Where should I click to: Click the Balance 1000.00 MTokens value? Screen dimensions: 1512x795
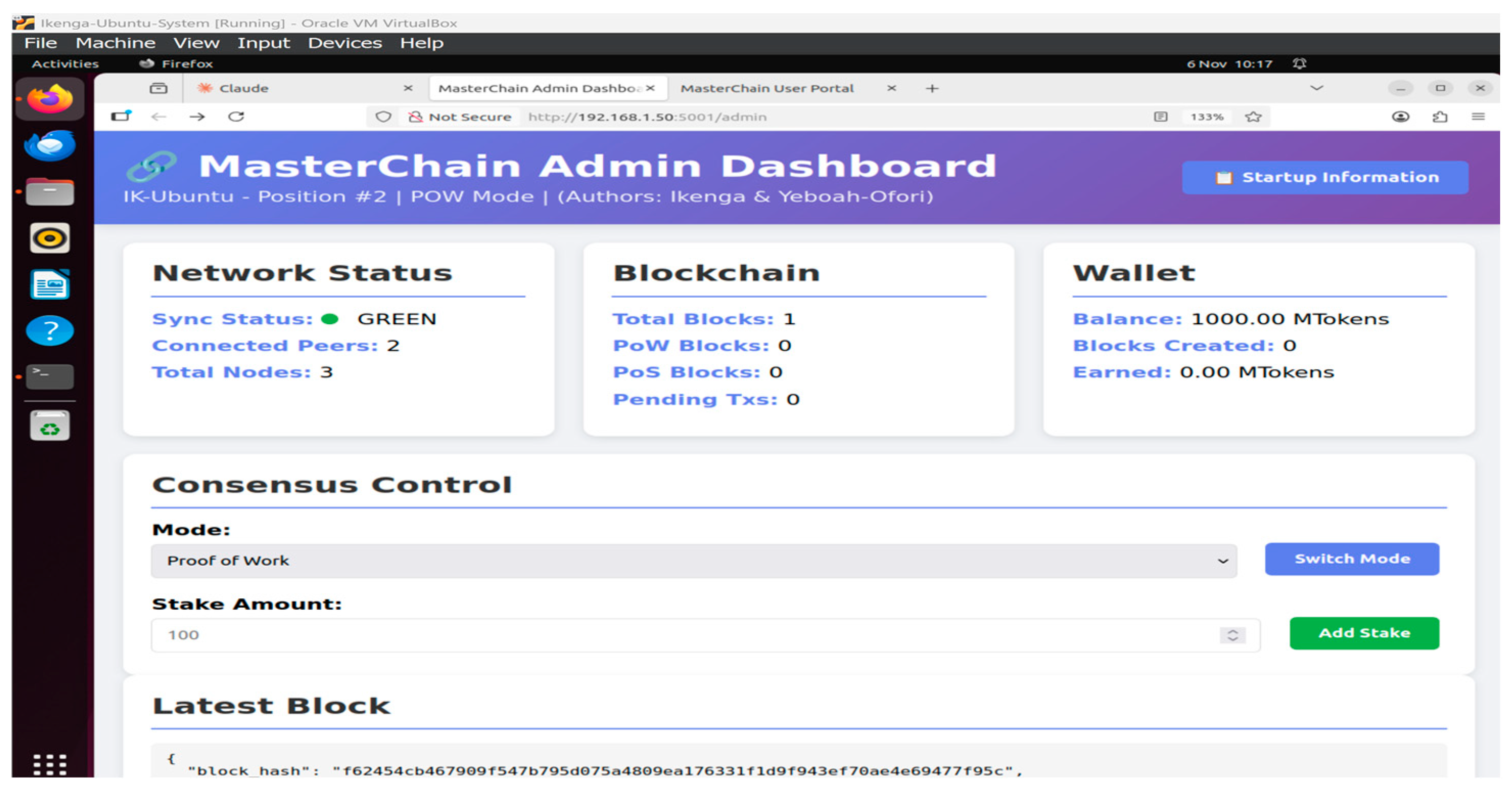click(x=1290, y=319)
